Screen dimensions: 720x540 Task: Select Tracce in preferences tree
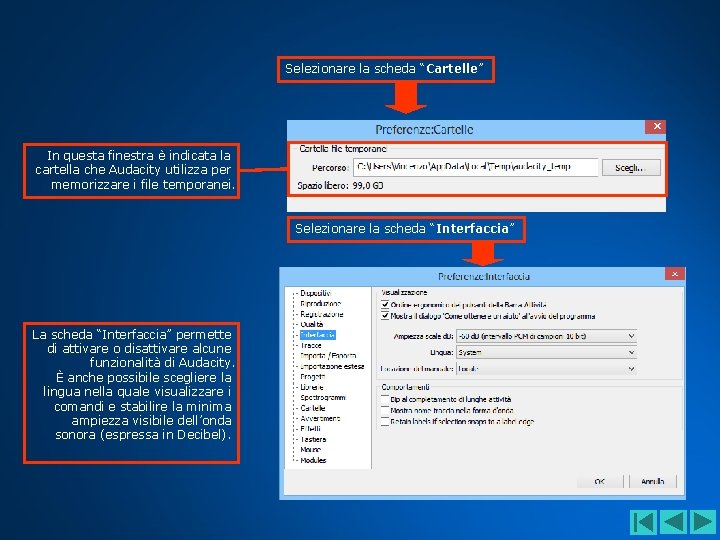pos(311,345)
